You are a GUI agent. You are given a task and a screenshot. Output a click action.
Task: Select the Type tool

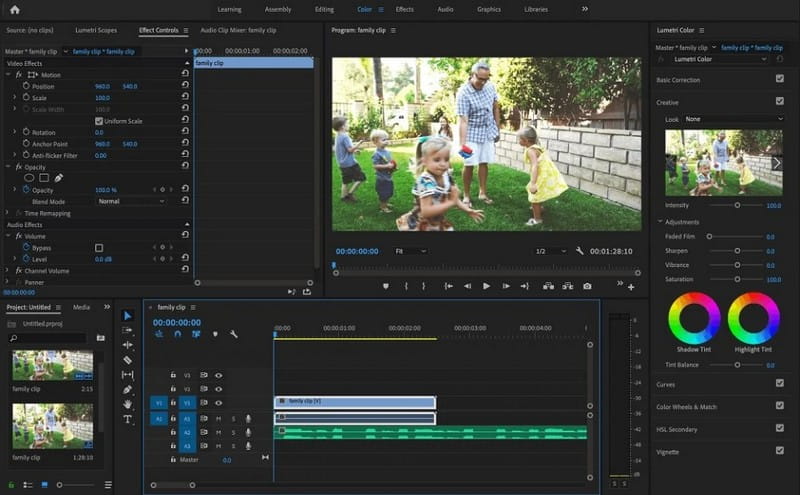[x=127, y=419]
